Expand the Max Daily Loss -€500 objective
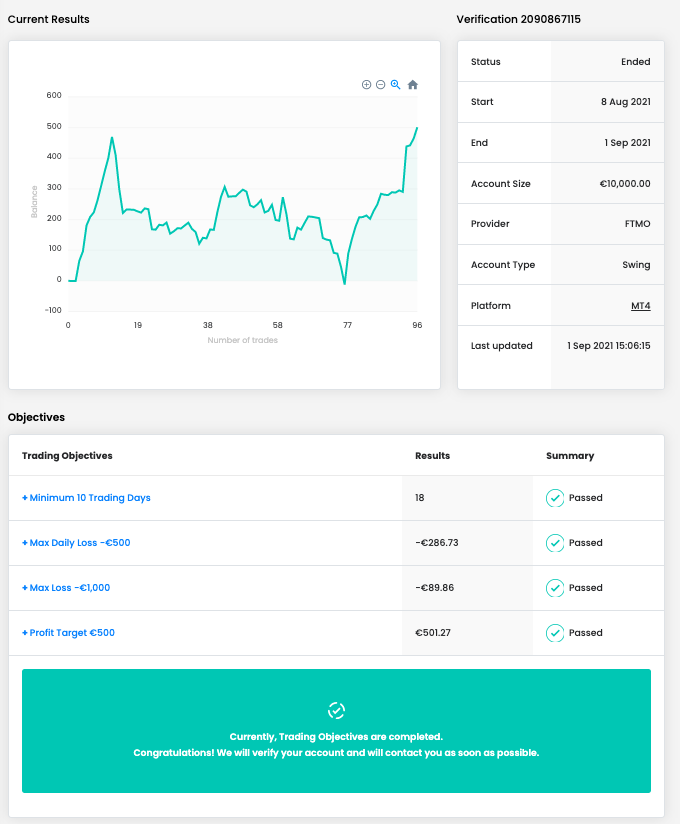This screenshot has width=680, height=824. pos(76,543)
